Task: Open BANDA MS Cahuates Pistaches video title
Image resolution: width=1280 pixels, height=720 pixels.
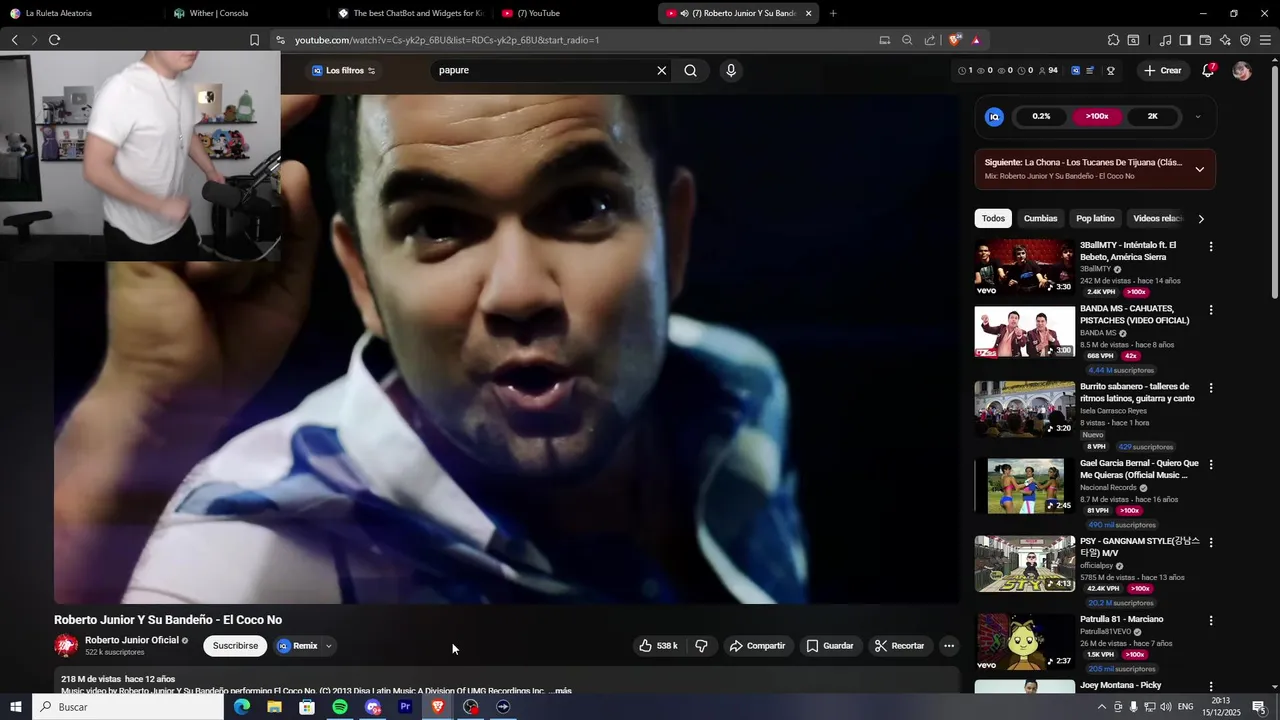Action: click(x=1134, y=314)
